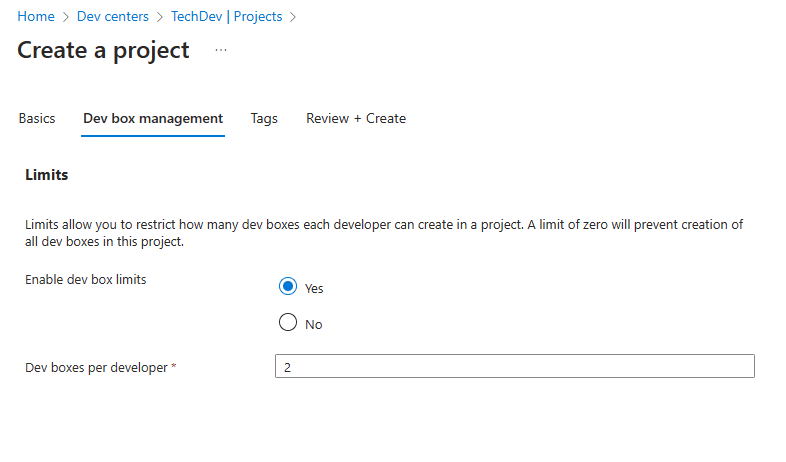Navigate to the Dev centers breadcrumb link
This screenshot has height=462, width=786.
pyautogui.click(x=113, y=17)
